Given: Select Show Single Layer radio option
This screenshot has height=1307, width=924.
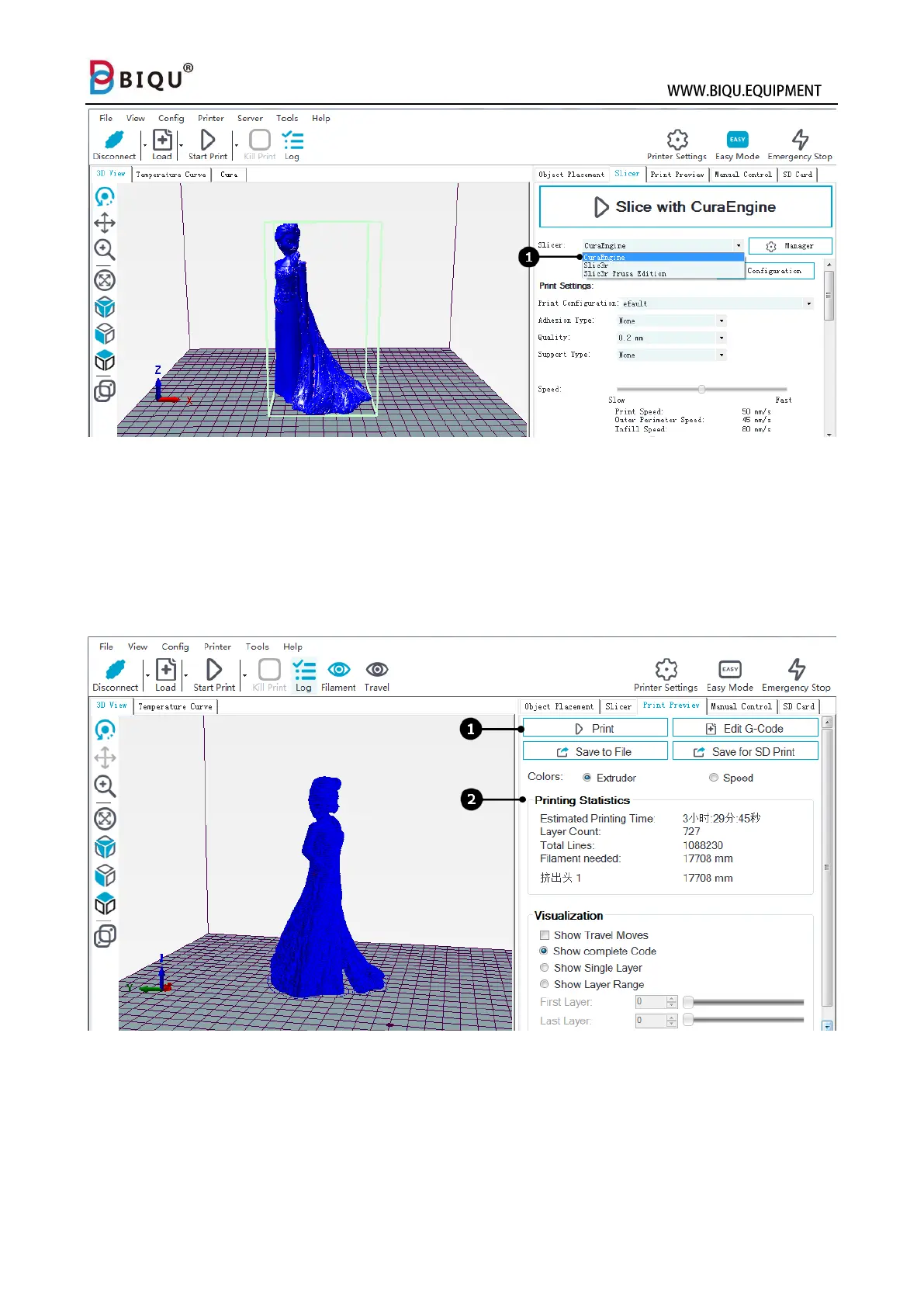Looking at the screenshot, I should [x=544, y=968].
